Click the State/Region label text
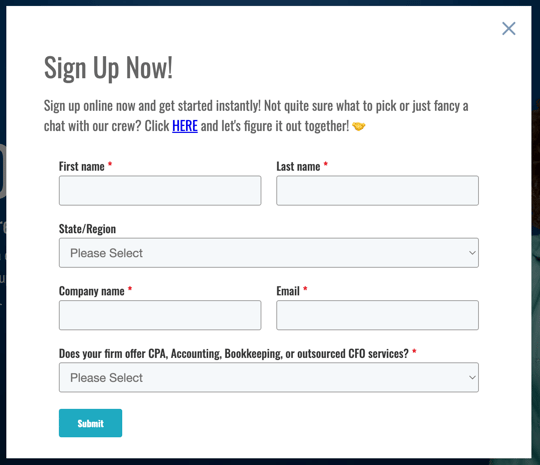 pos(87,229)
